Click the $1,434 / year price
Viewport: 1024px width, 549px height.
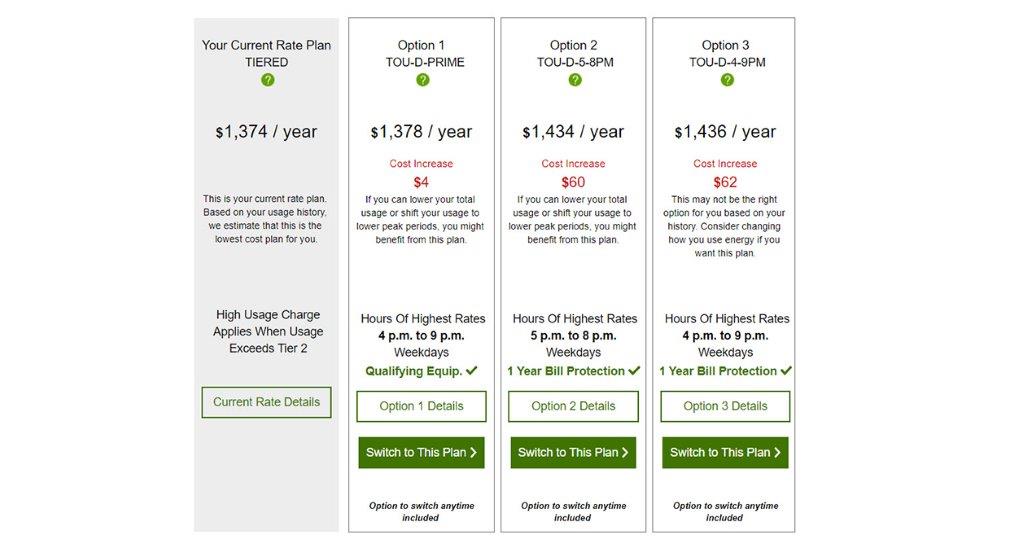pyautogui.click(x=573, y=132)
